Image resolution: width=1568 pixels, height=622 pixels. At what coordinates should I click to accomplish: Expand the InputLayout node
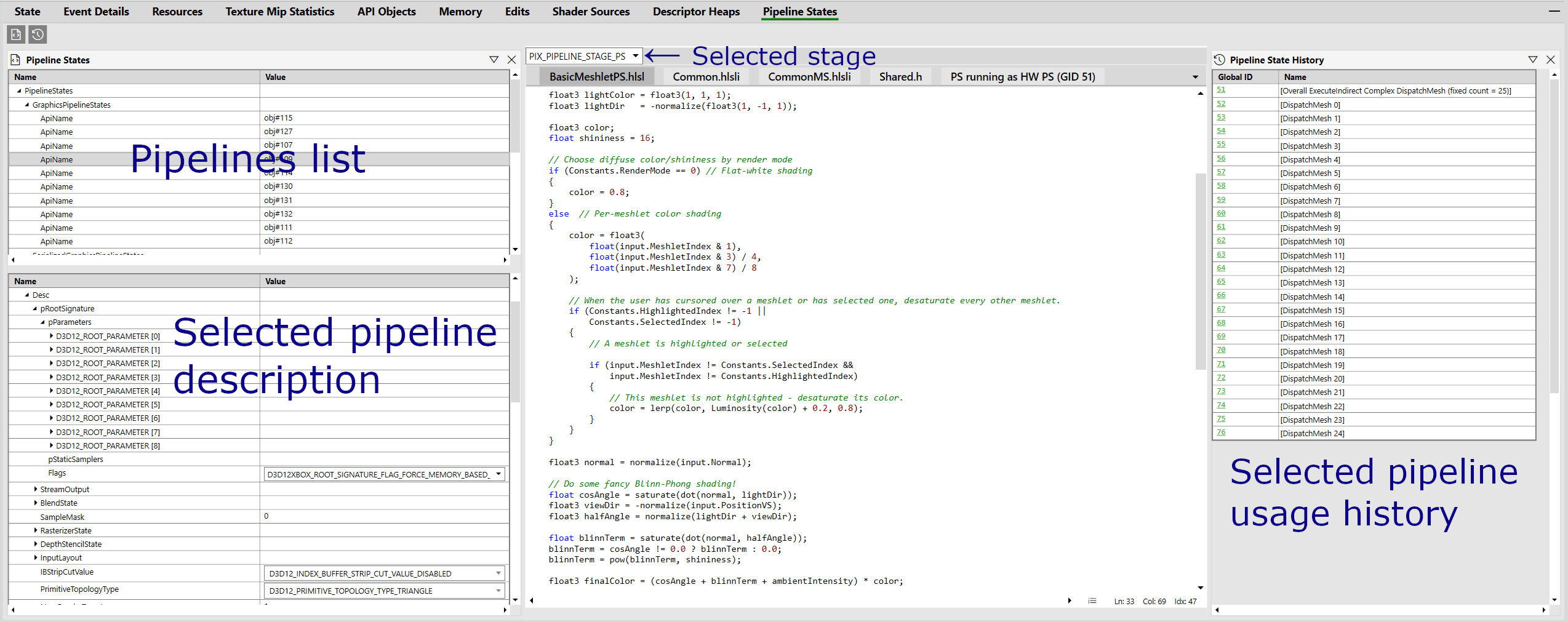point(36,557)
